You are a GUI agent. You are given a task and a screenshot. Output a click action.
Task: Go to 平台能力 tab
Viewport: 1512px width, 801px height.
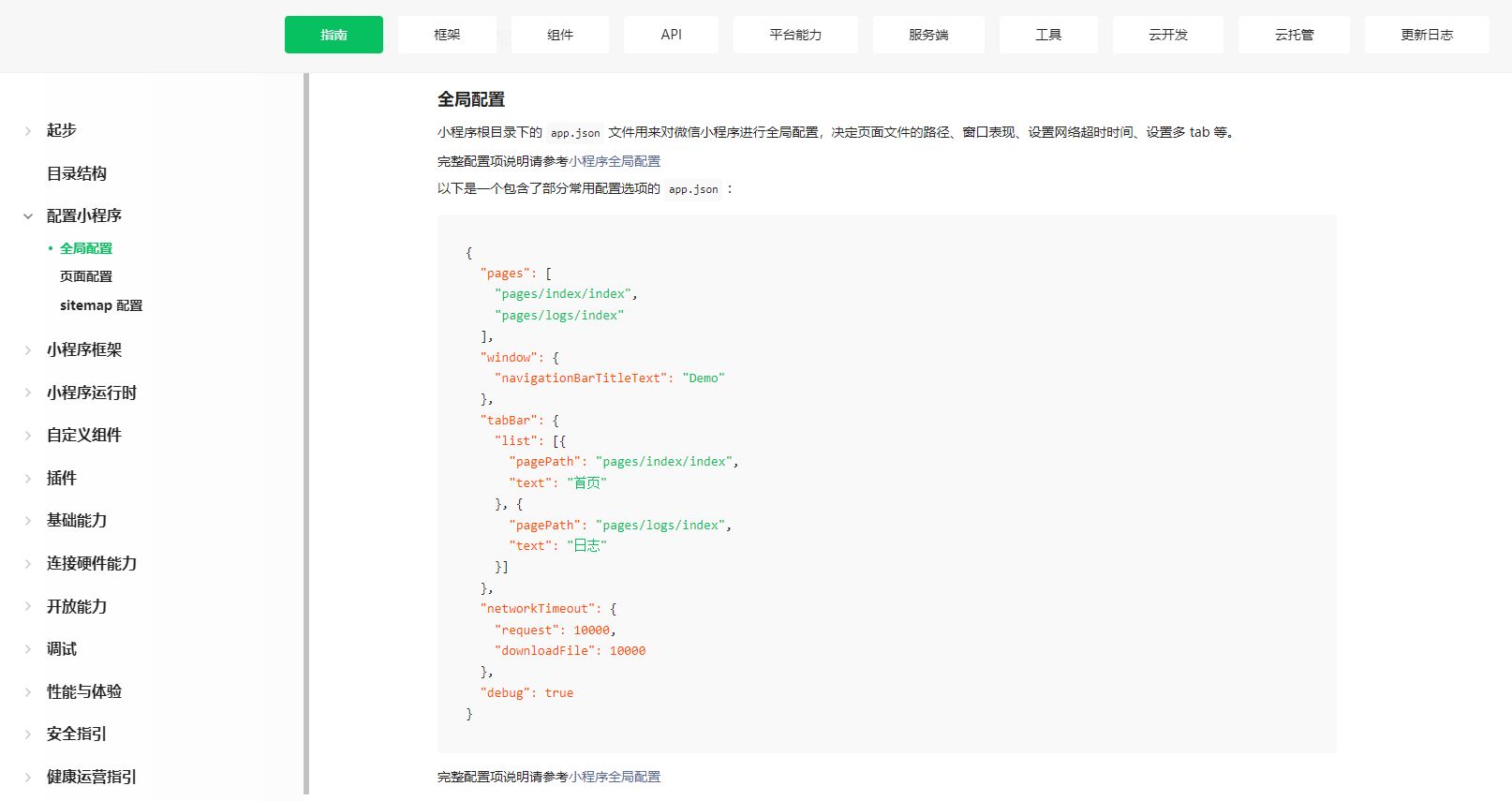pyautogui.click(x=795, y=35)
